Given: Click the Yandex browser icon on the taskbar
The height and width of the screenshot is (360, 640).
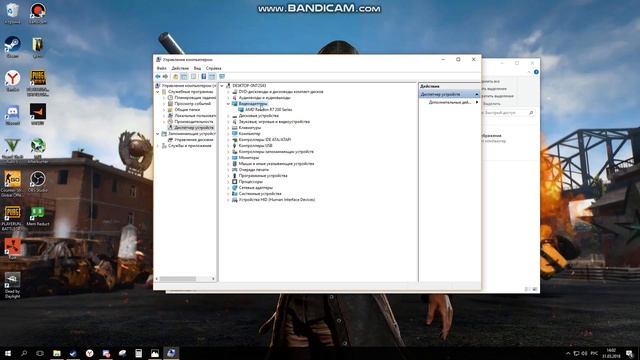Looking at the screenshot, I should 89,353.
